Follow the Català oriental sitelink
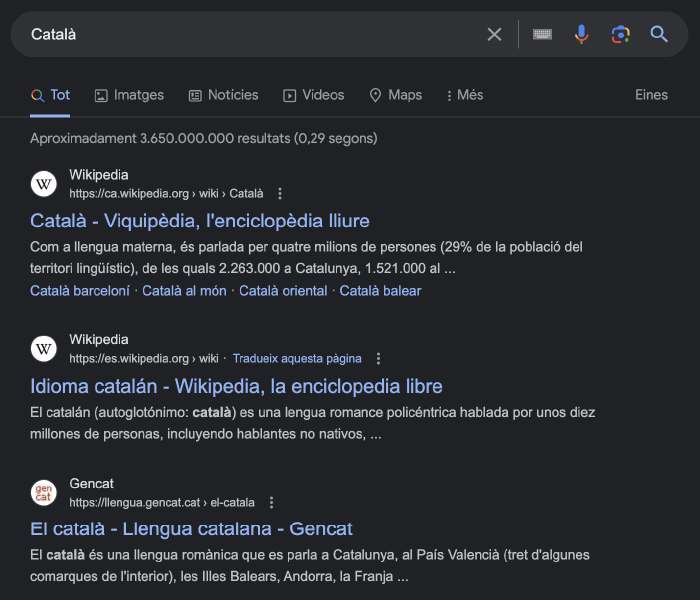700x600 pixels. (283, 291)
